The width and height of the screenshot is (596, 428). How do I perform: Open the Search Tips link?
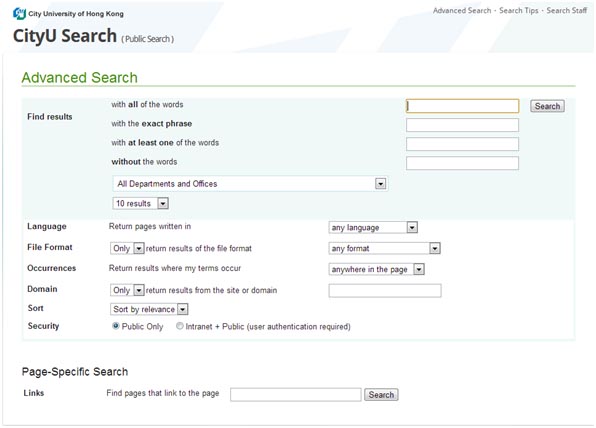[x=518, y=11]
